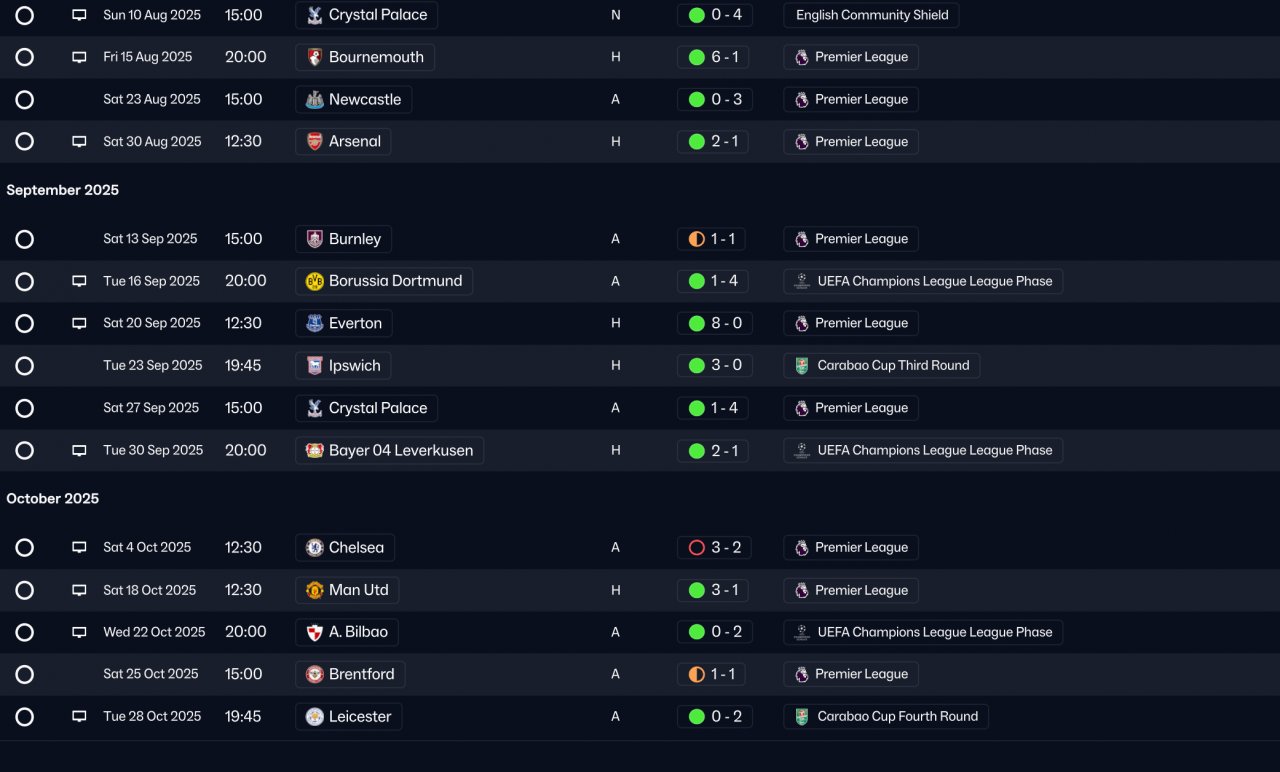Click the half-orange draw indicator for Brentford
Image resolution: width=1280 pixels, height=772 pixels.
coord(697,674)
